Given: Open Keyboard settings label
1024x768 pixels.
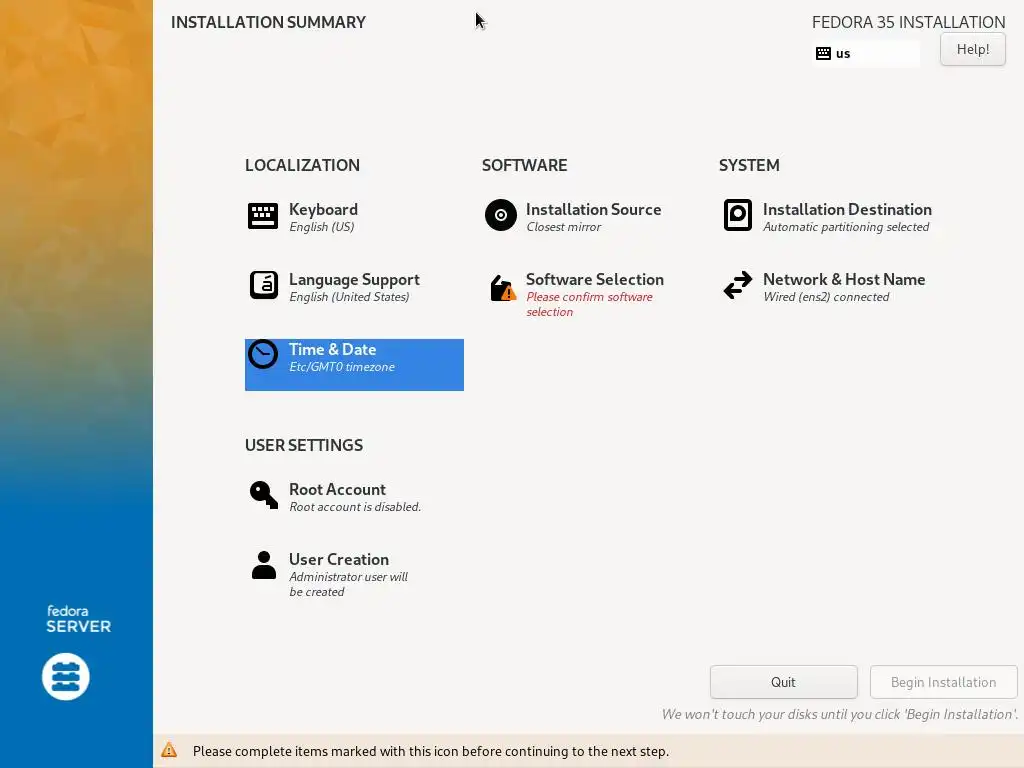Looking at the screenshot, I should [x=323, y=210].
